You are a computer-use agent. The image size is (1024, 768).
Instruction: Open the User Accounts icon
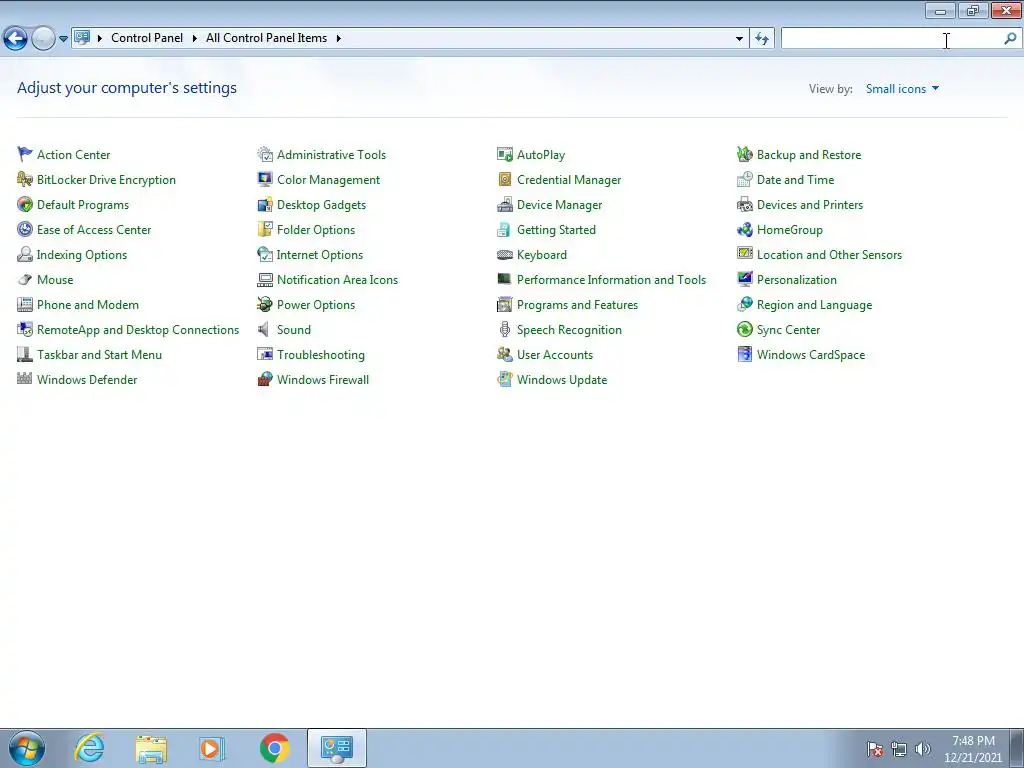point(505,355)
